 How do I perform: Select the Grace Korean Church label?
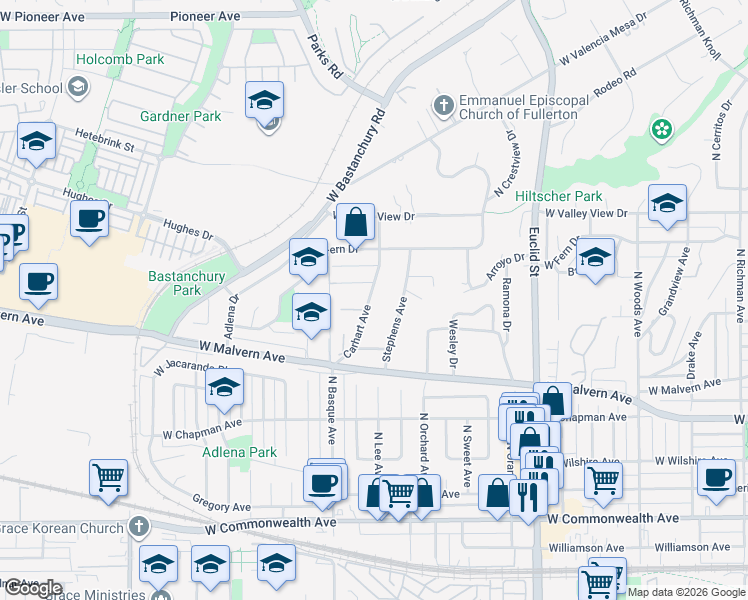(61, 528)
